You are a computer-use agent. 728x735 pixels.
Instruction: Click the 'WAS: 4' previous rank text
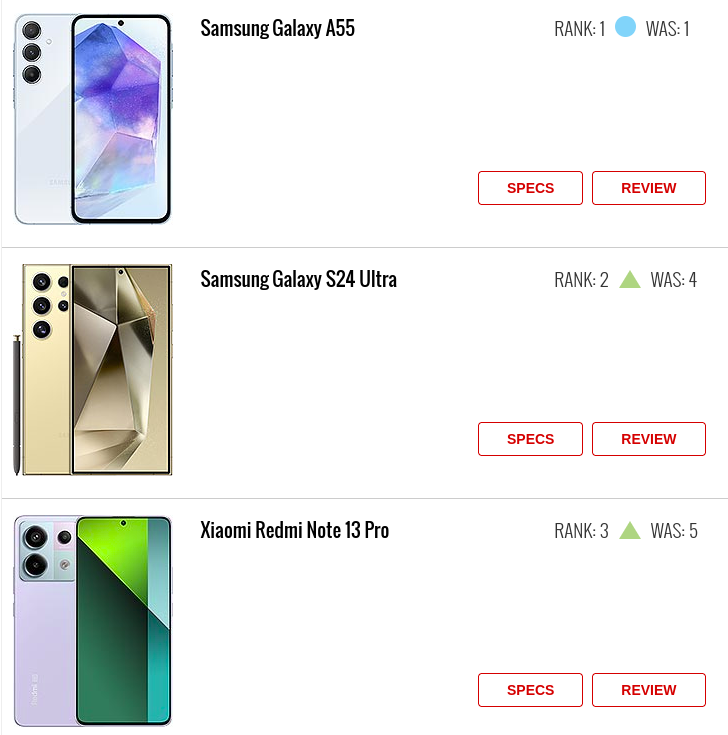pyautogui.click(x=674, y=280)
